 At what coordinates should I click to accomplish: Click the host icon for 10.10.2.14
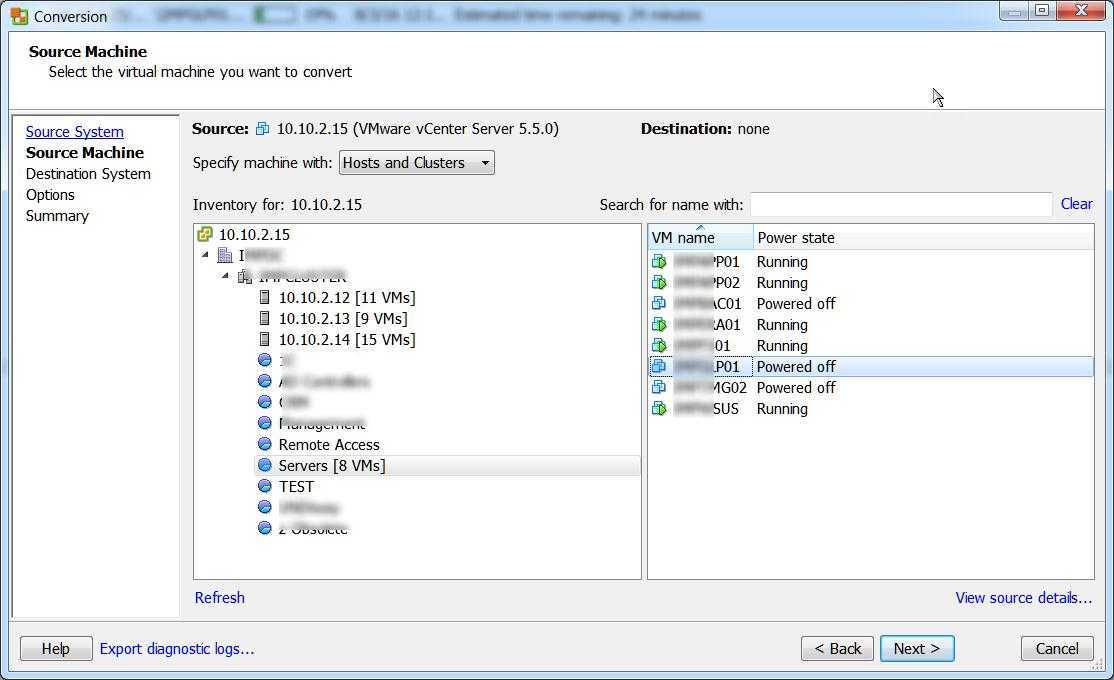pyautogui.click(x=264, y=339)
